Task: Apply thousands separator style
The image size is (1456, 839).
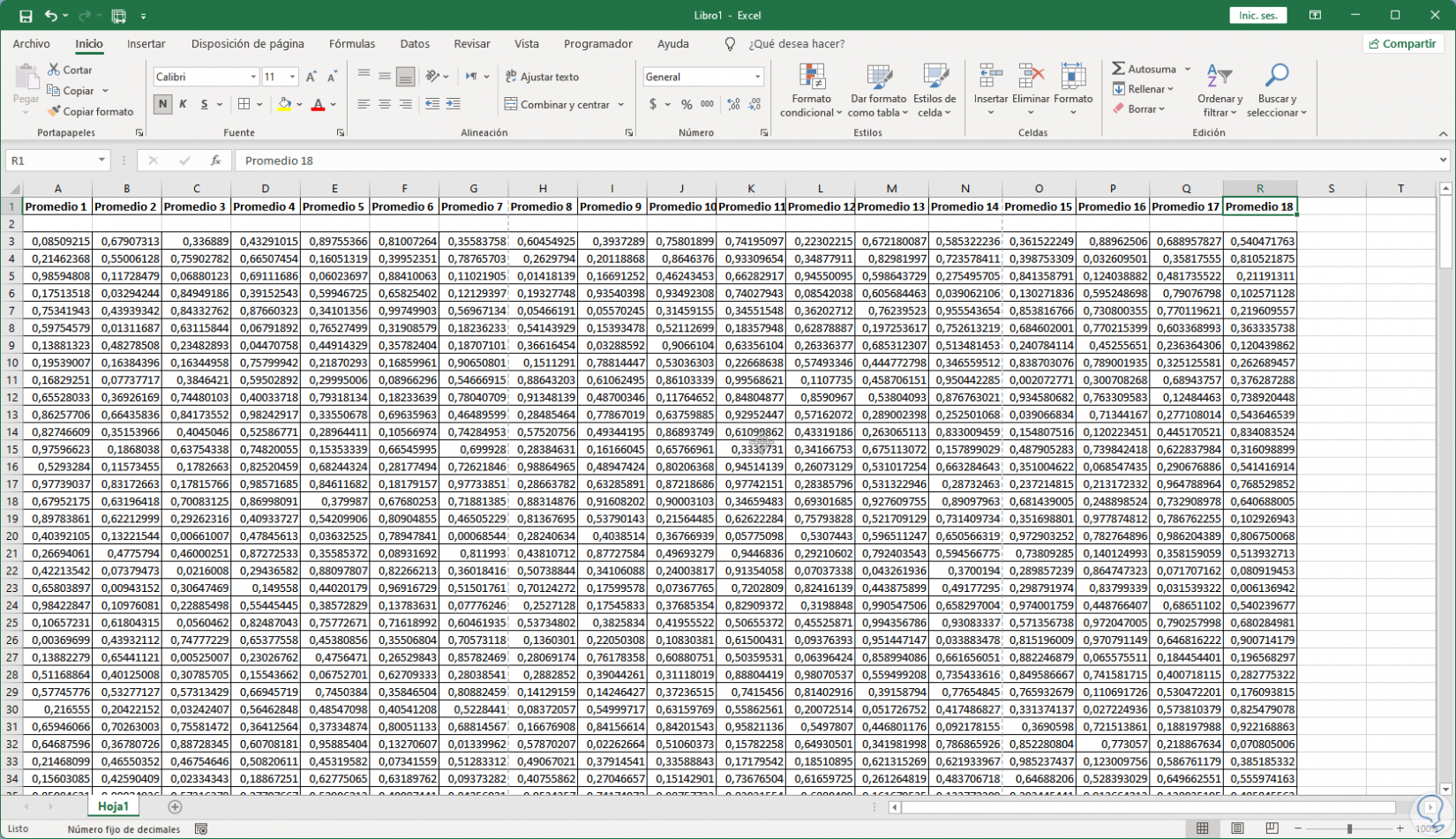Action: (707, 104)
